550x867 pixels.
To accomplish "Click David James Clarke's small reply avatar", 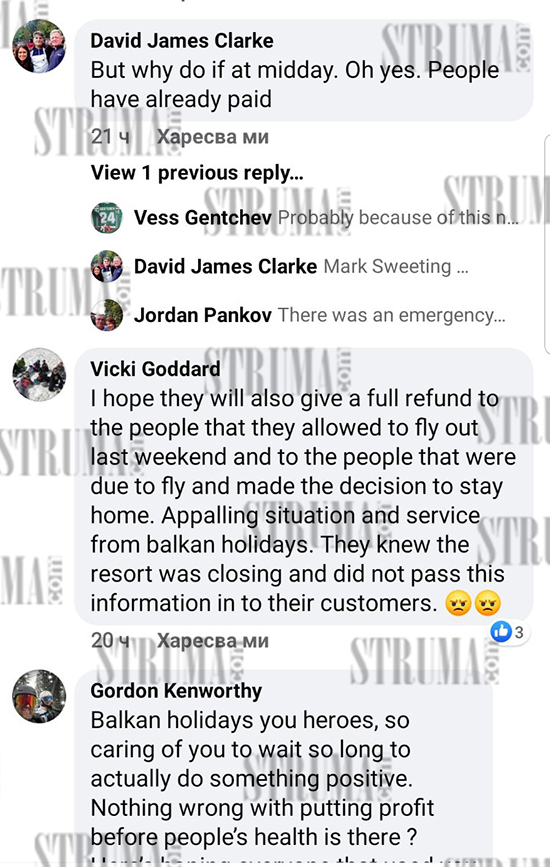I will point(107,267).
